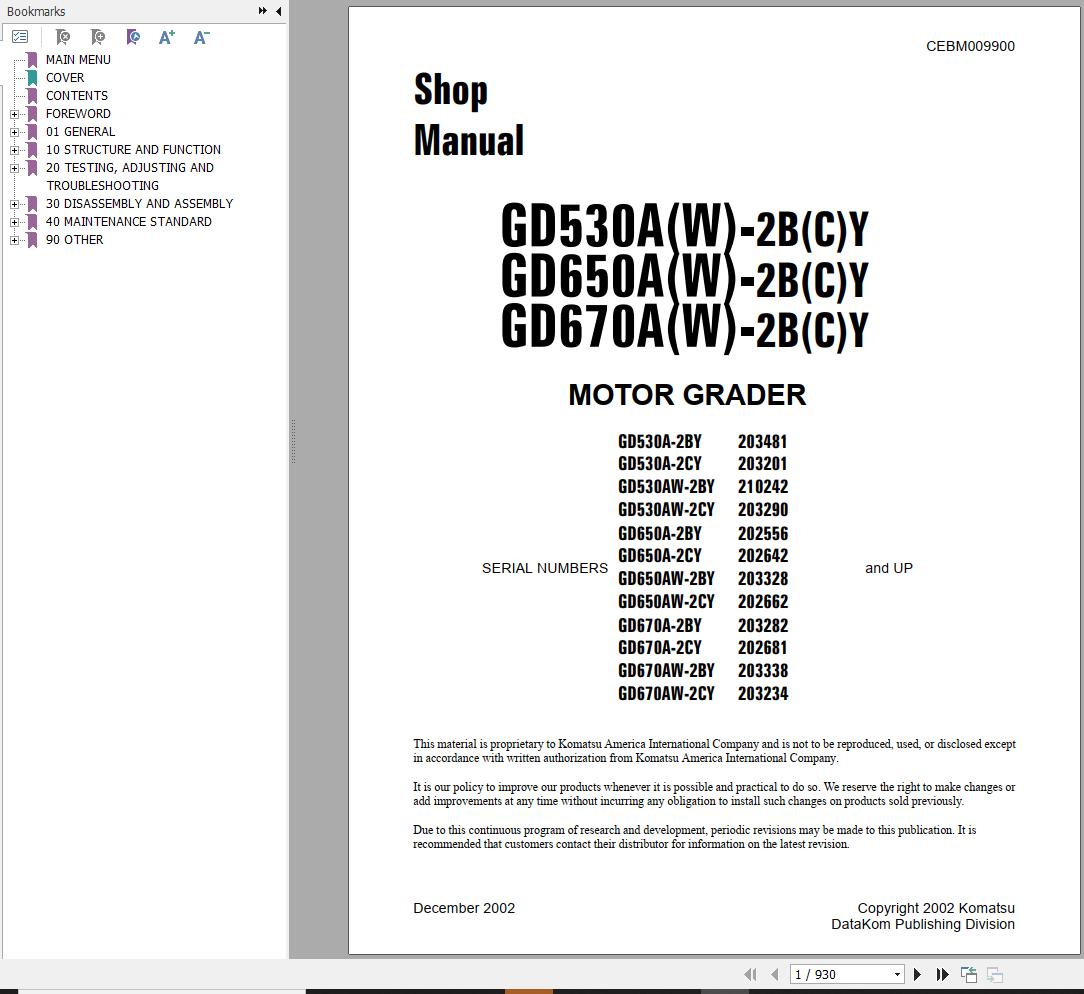Image resolution: width=1084 pixels, height=994 pixels.
Task: Select the COVER bookmark link
Action: [65, 77]
